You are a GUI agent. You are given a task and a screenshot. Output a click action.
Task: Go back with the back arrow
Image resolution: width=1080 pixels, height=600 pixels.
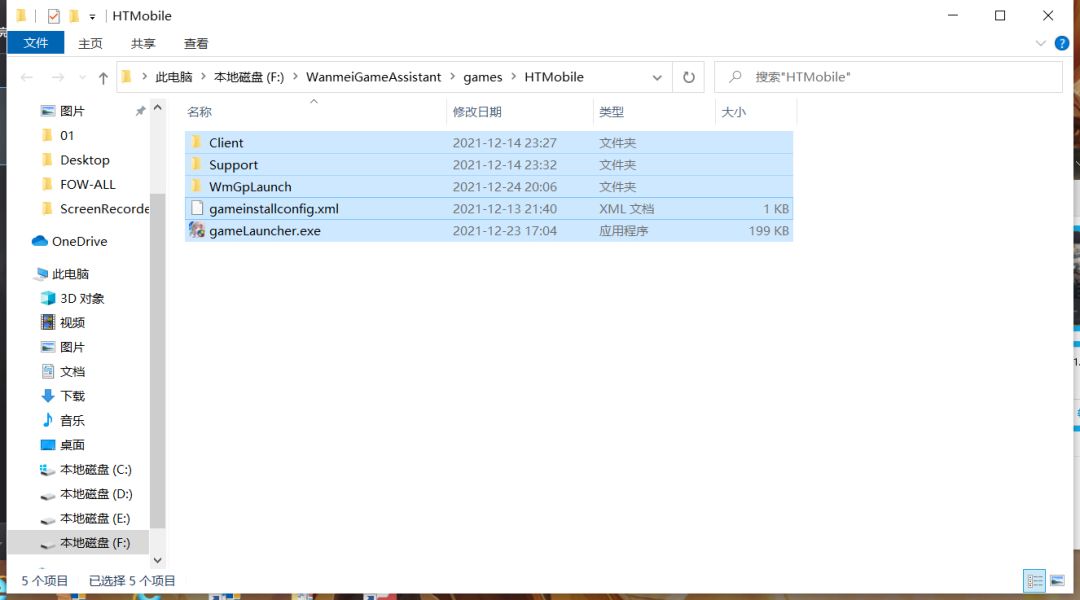(27, 77)
